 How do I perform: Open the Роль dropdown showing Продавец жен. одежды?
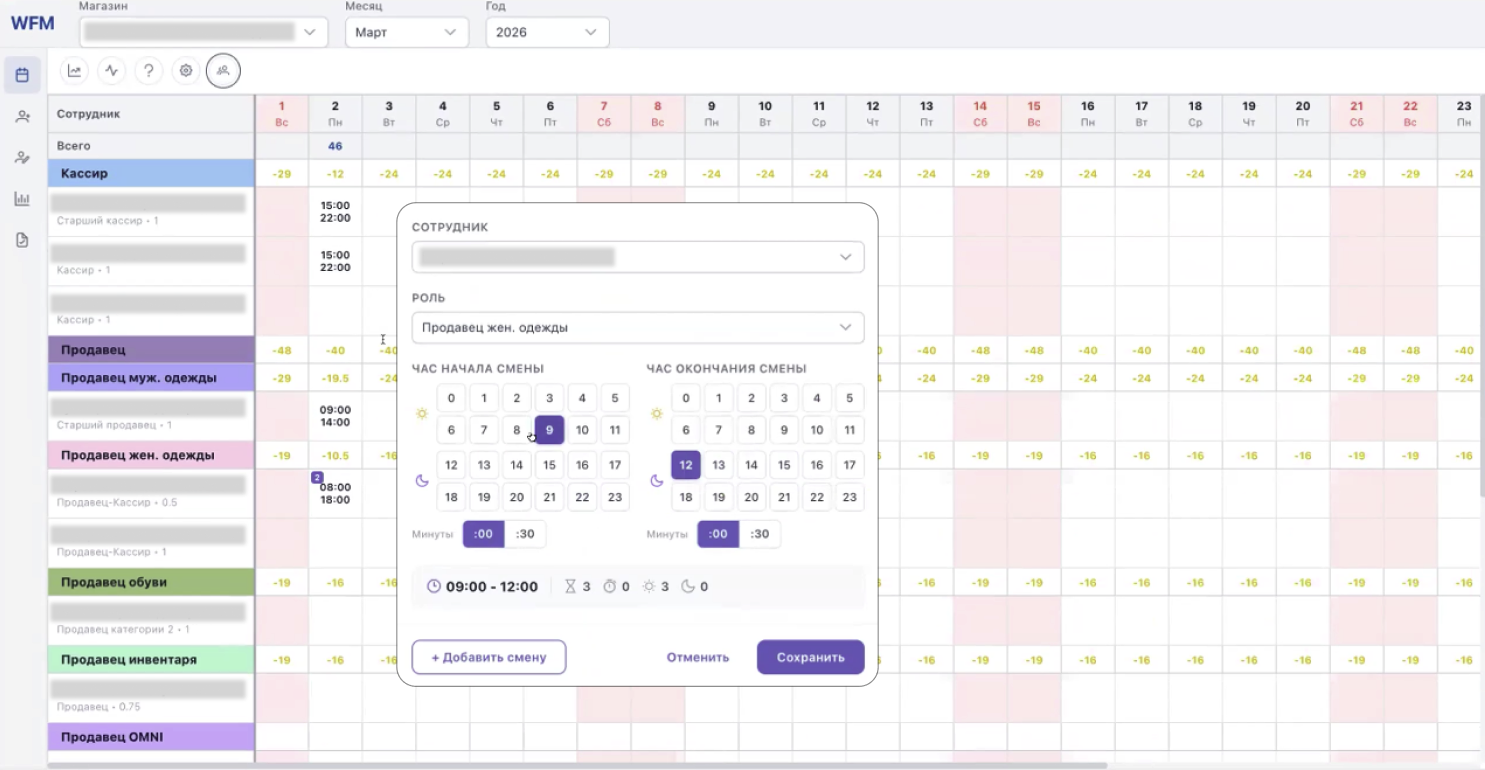638,327
